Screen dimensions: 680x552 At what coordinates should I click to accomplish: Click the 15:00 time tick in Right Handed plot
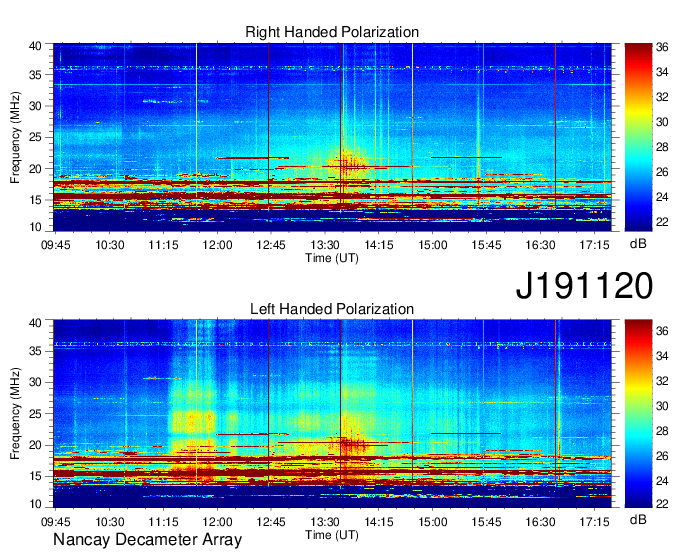coord(432,245)
